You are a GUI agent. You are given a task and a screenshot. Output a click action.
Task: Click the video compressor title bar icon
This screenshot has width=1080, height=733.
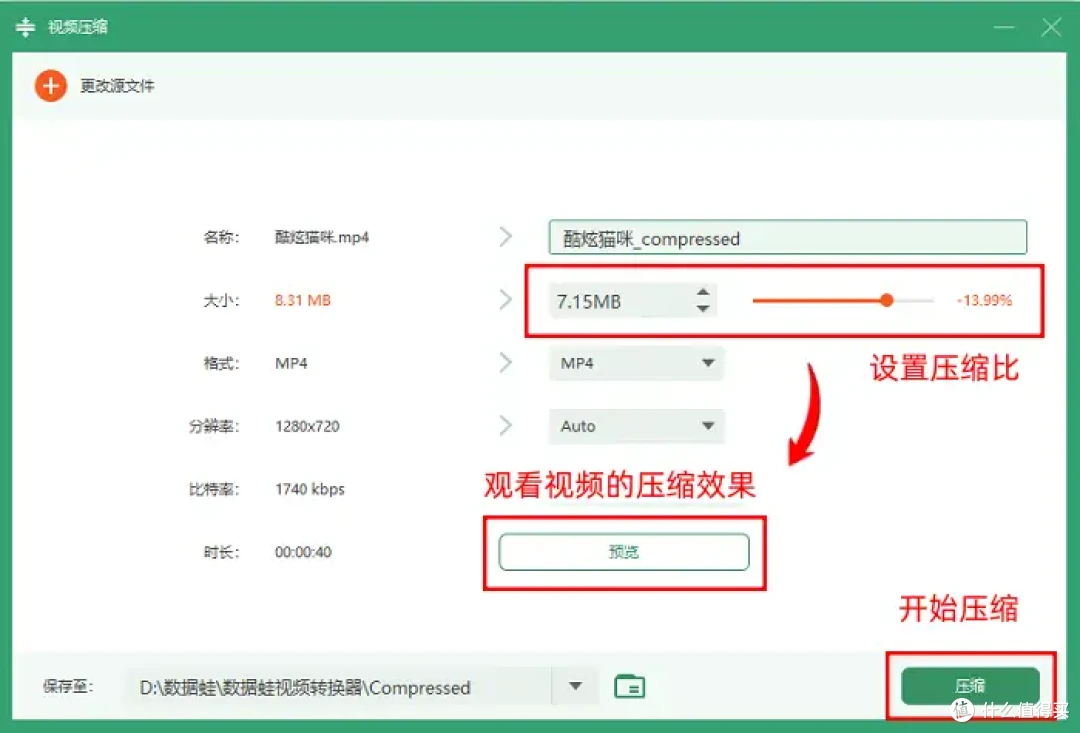click(25, 27)
